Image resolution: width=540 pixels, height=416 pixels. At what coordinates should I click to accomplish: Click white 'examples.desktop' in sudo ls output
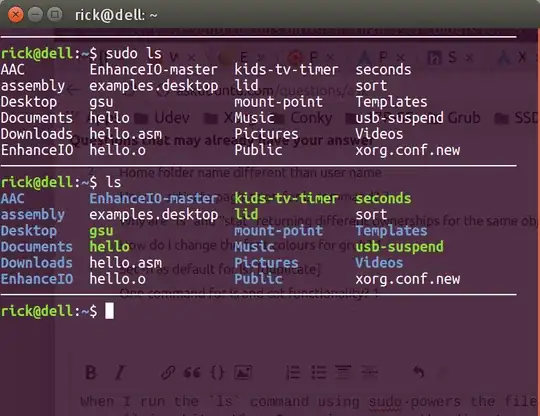tap(154, 86)
